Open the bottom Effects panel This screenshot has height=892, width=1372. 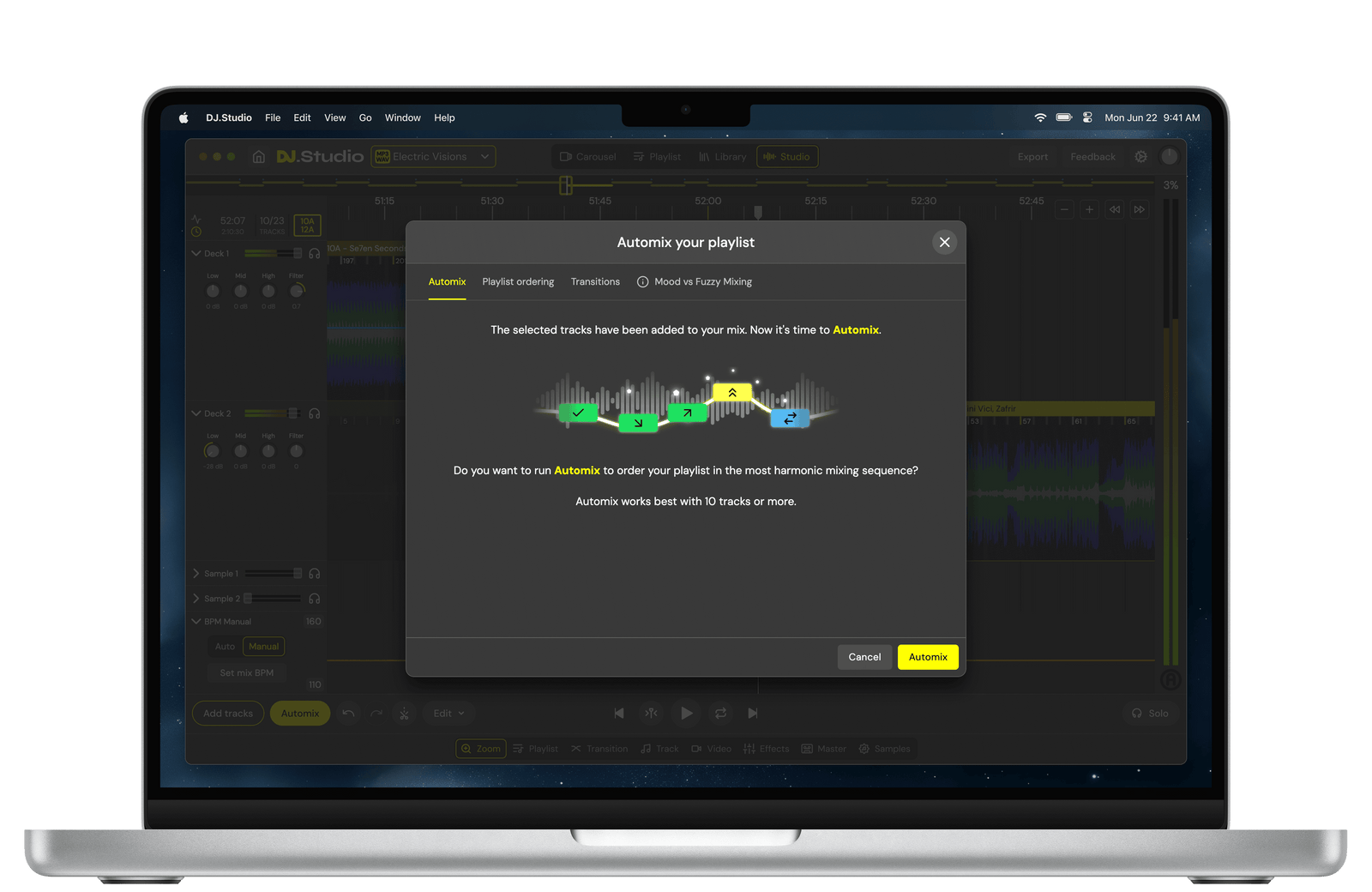pos(767,749)
